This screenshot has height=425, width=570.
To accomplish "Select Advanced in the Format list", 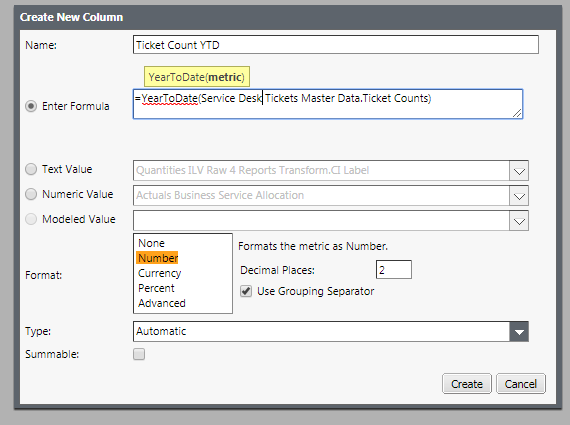I will (162, 303).
